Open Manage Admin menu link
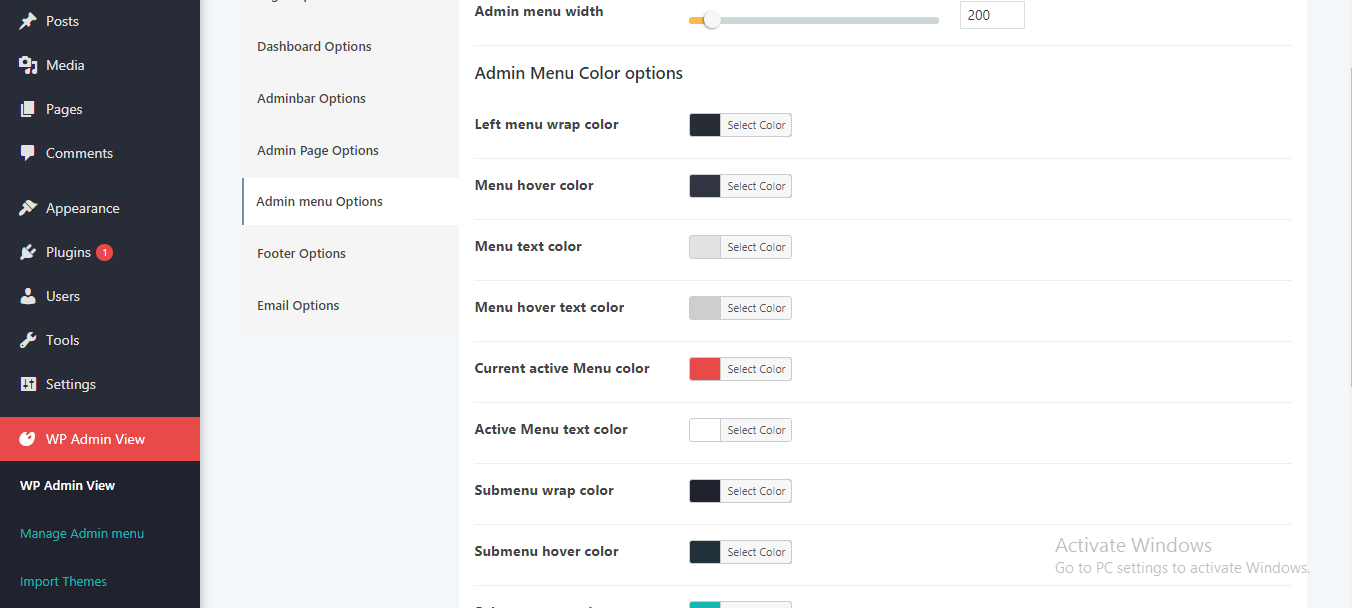Screen dimensions: 1352x608 coord(82,534)
